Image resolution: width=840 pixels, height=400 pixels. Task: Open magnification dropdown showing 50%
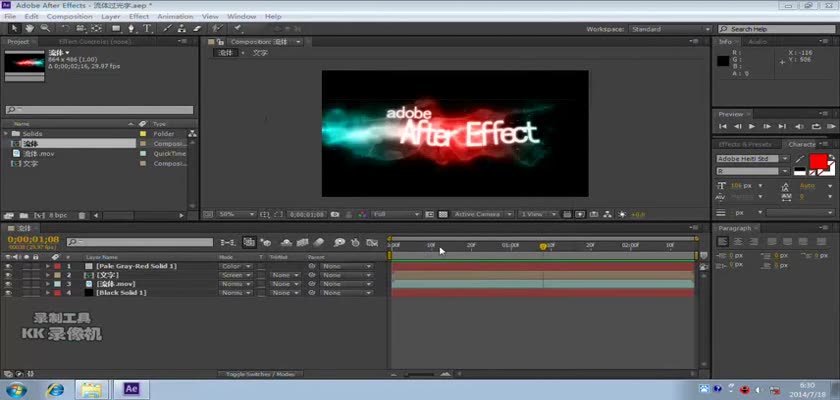[x=236, y=214]
